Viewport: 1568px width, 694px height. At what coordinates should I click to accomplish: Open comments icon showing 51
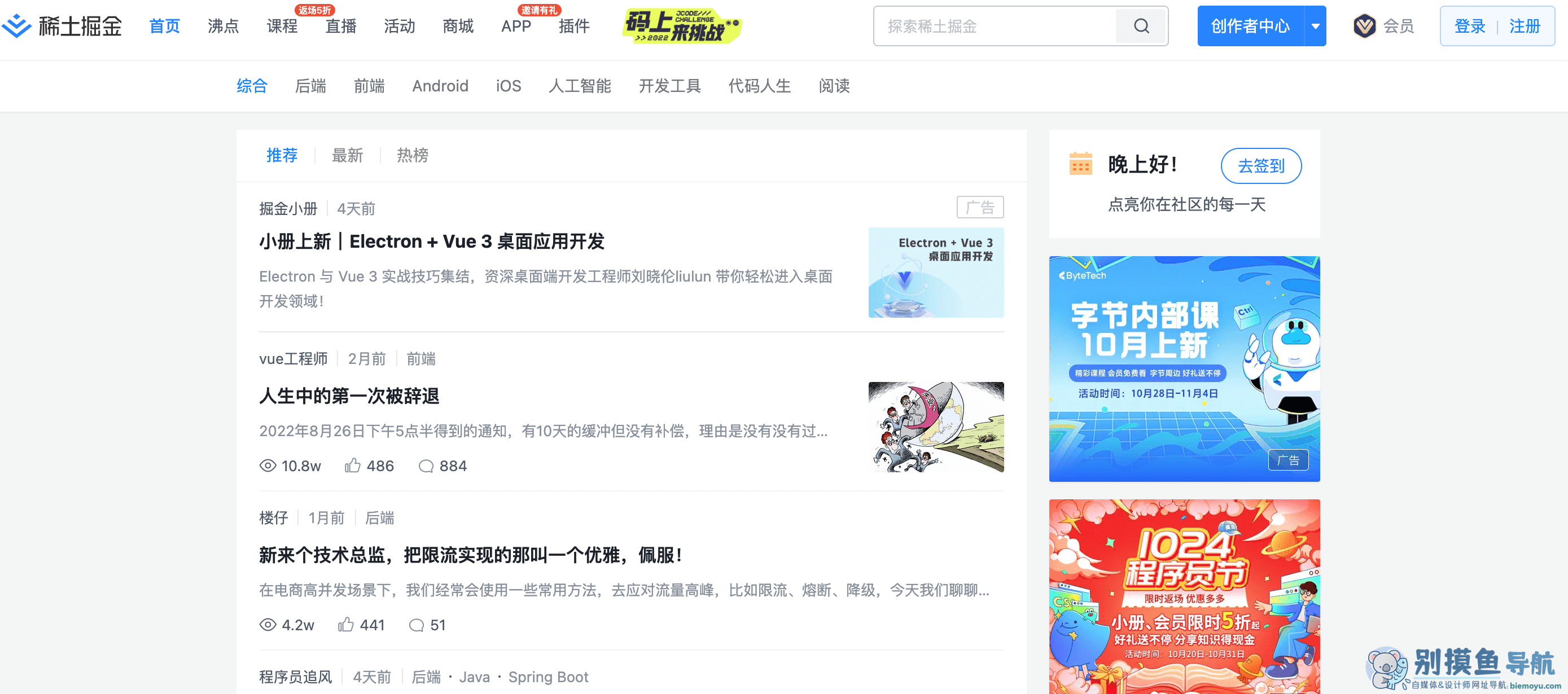tap(417, 625)
